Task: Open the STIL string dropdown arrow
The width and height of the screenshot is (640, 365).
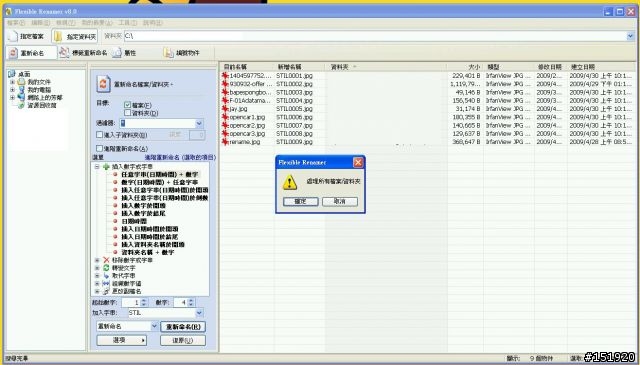Action: 199,313
